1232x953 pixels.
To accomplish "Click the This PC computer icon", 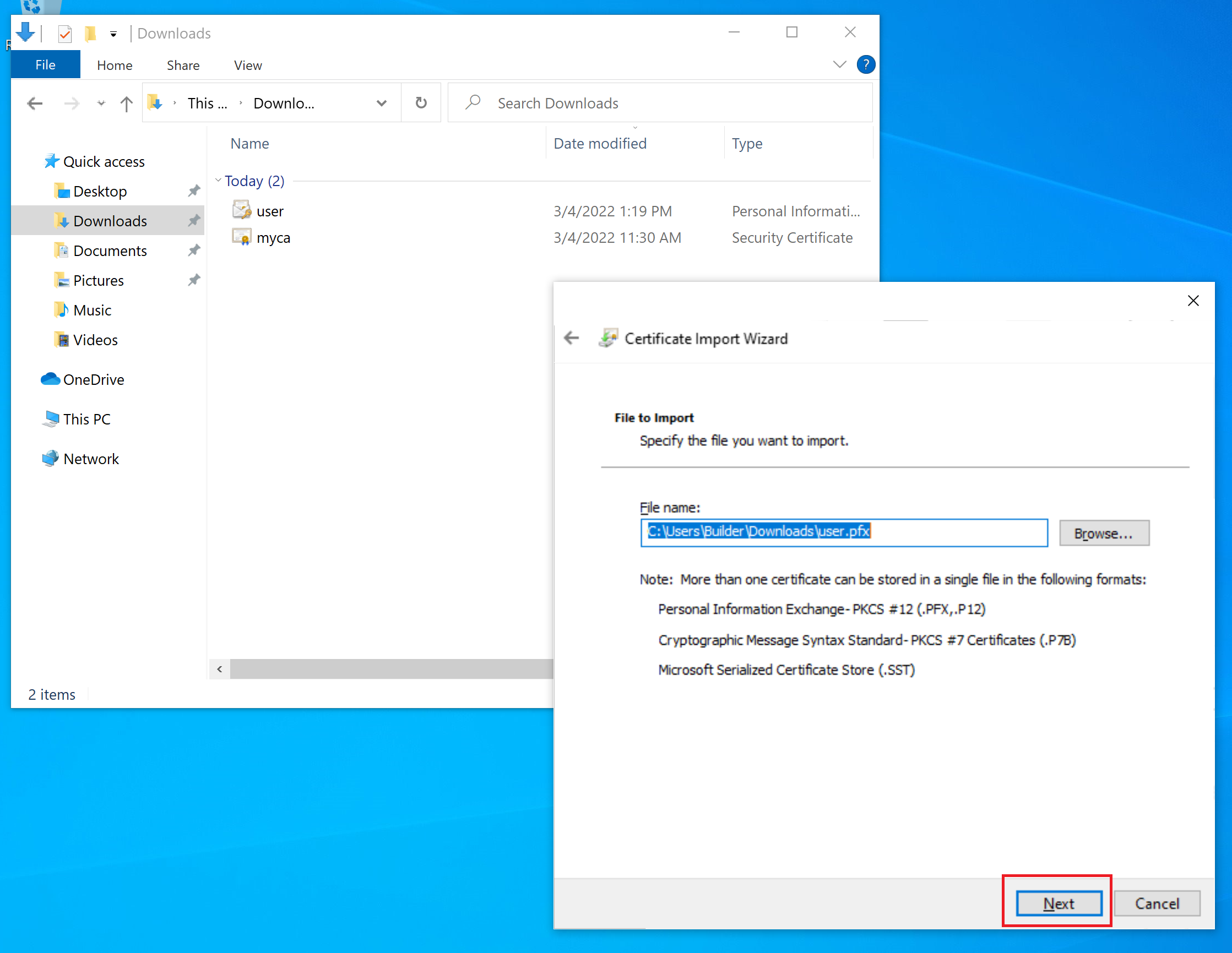I will tap(50, 418).
